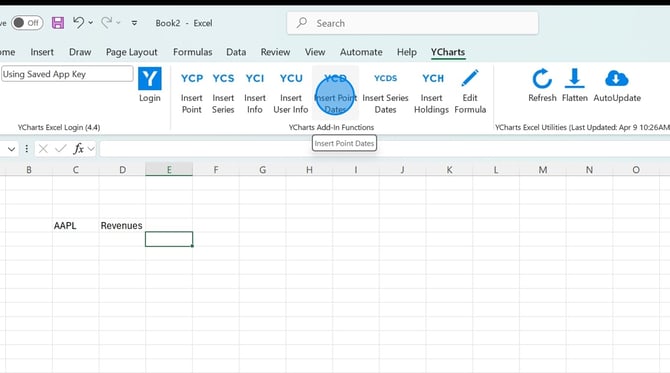The height and width of the screenshot is (373, 670).
Task: Undo the last action
Action: pos(78,22)
